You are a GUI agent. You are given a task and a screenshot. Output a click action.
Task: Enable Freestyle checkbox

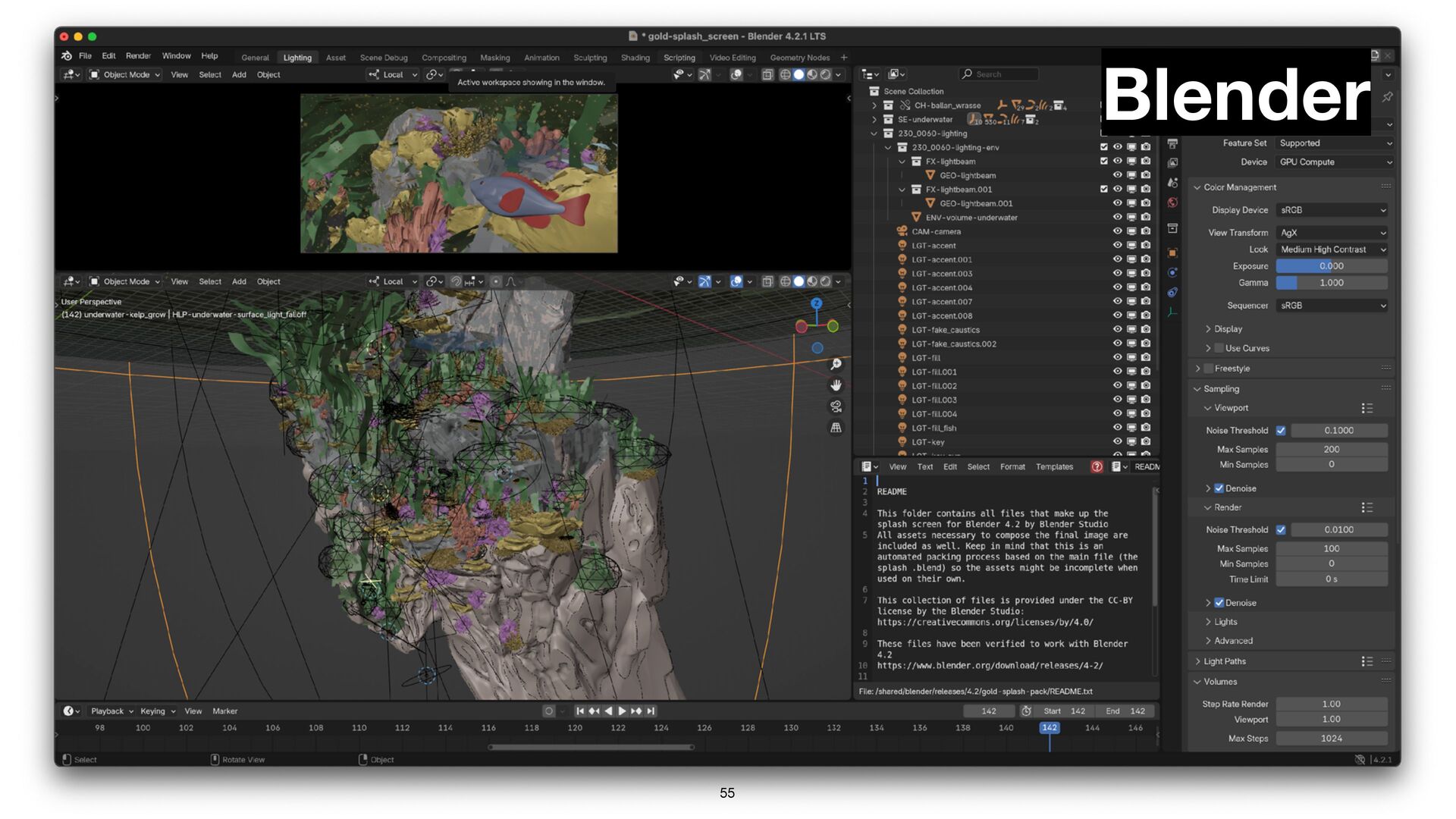(x=1209, y=369)
